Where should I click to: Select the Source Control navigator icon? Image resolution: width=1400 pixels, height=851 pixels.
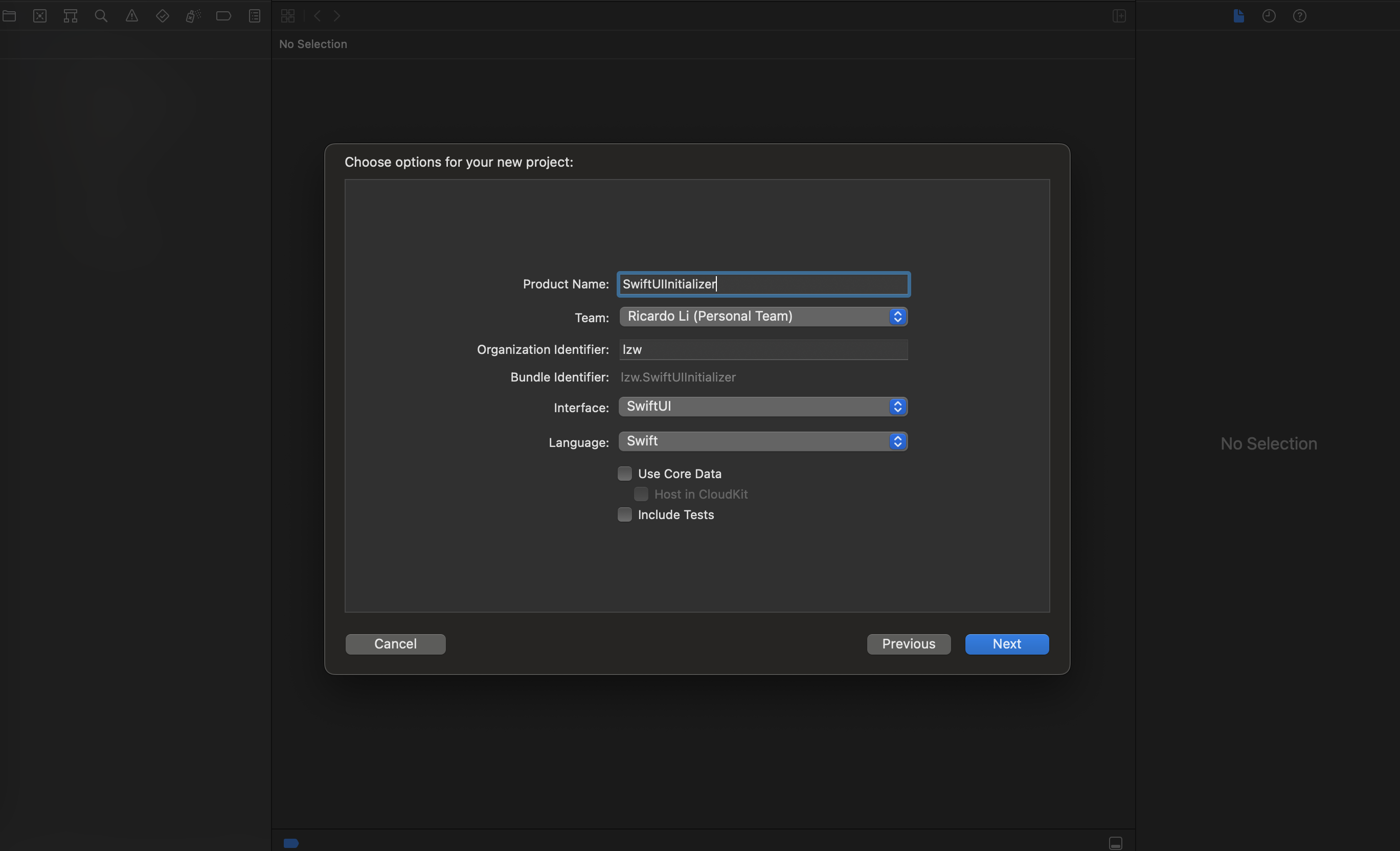point(40,16)
